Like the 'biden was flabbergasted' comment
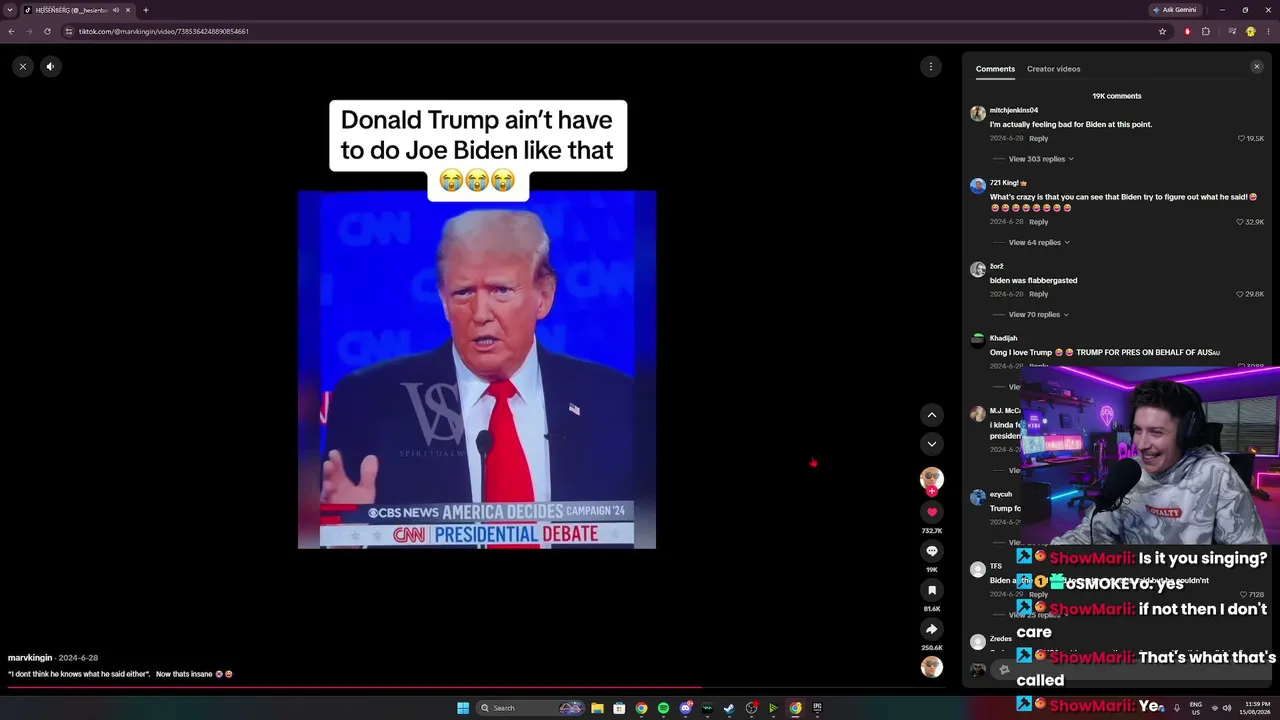Viewport: 1280px width, 720px height. 1241,294
